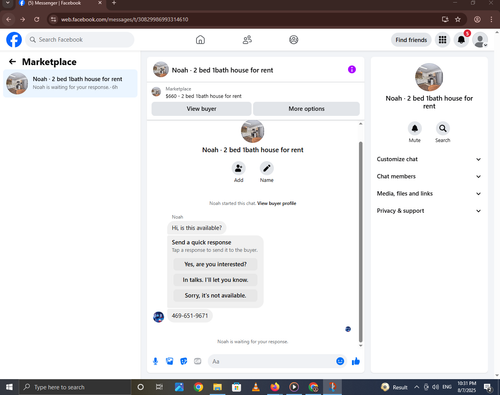
Task: Click the large listing photo in right panel
Action: click(x=429, y=77)
